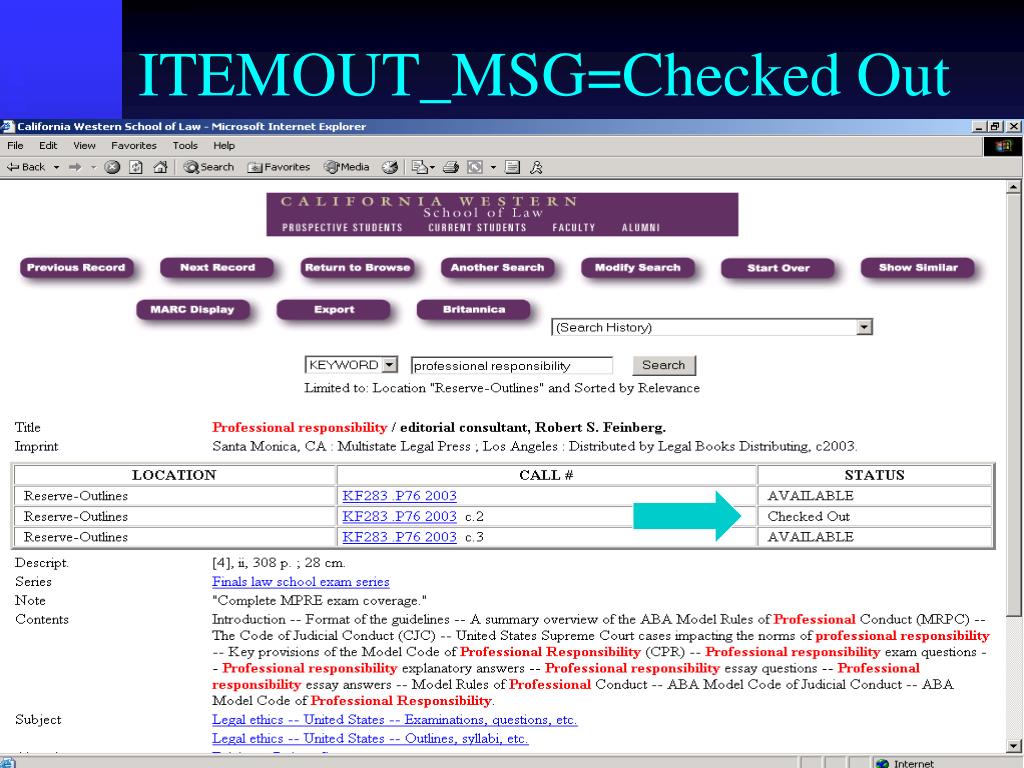Viewport: 1024px width, 768px height.
Task: Open the Favorites toolbar pane
Action: pyautogui.click(x=278, y=167)
